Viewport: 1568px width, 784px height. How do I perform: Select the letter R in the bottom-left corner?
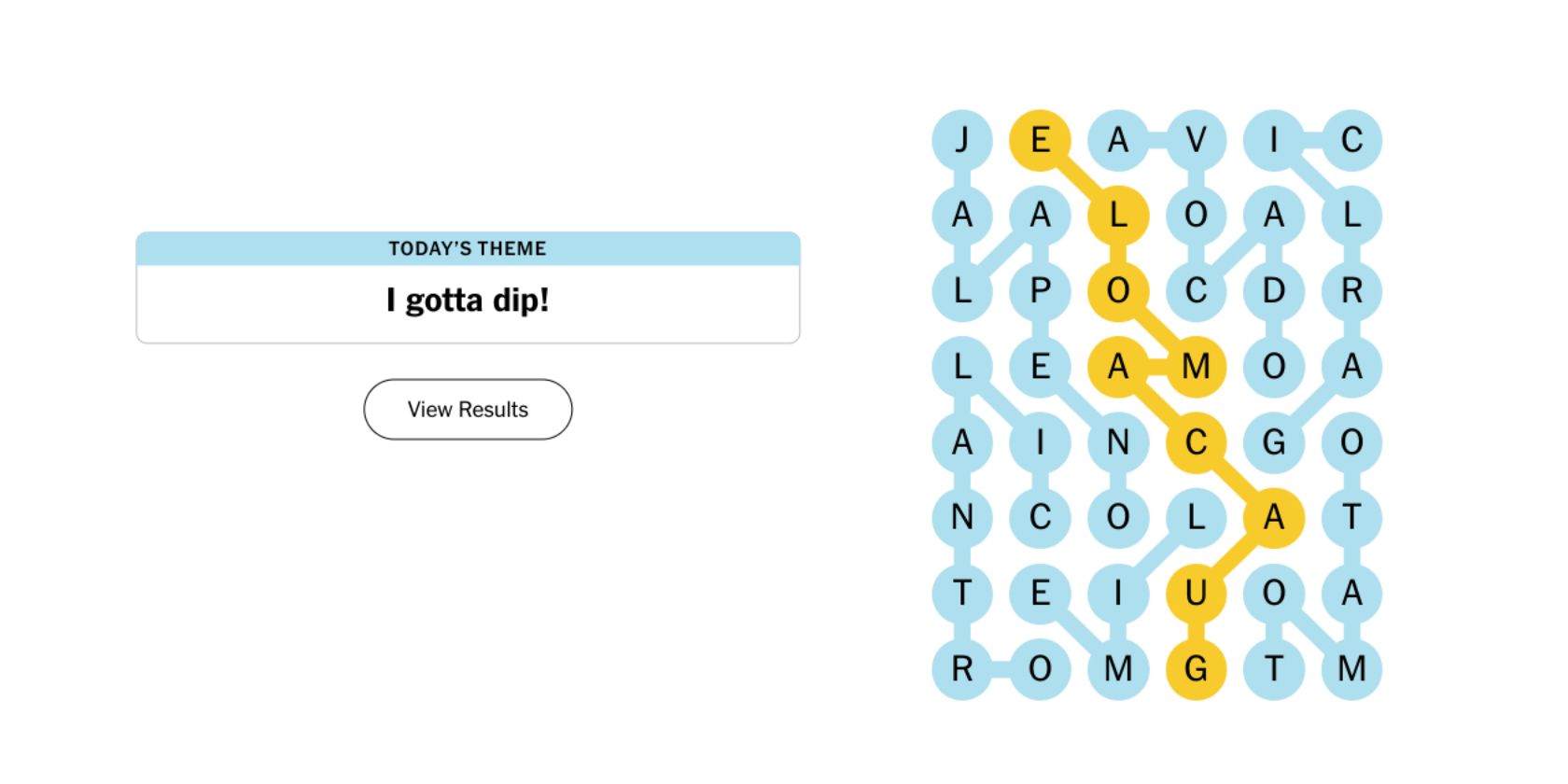tap(961, 668)
